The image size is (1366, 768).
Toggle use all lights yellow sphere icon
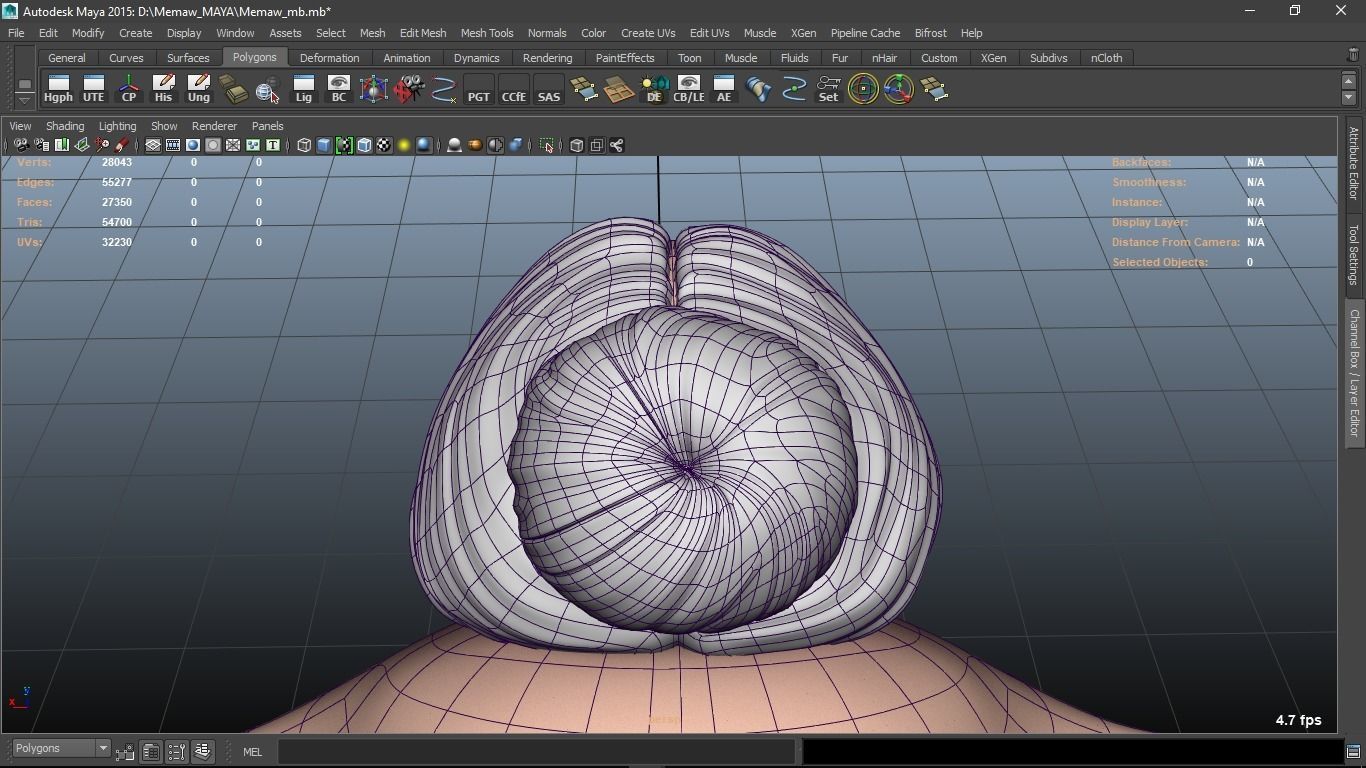pyautogui.click(x=404, y=145)
